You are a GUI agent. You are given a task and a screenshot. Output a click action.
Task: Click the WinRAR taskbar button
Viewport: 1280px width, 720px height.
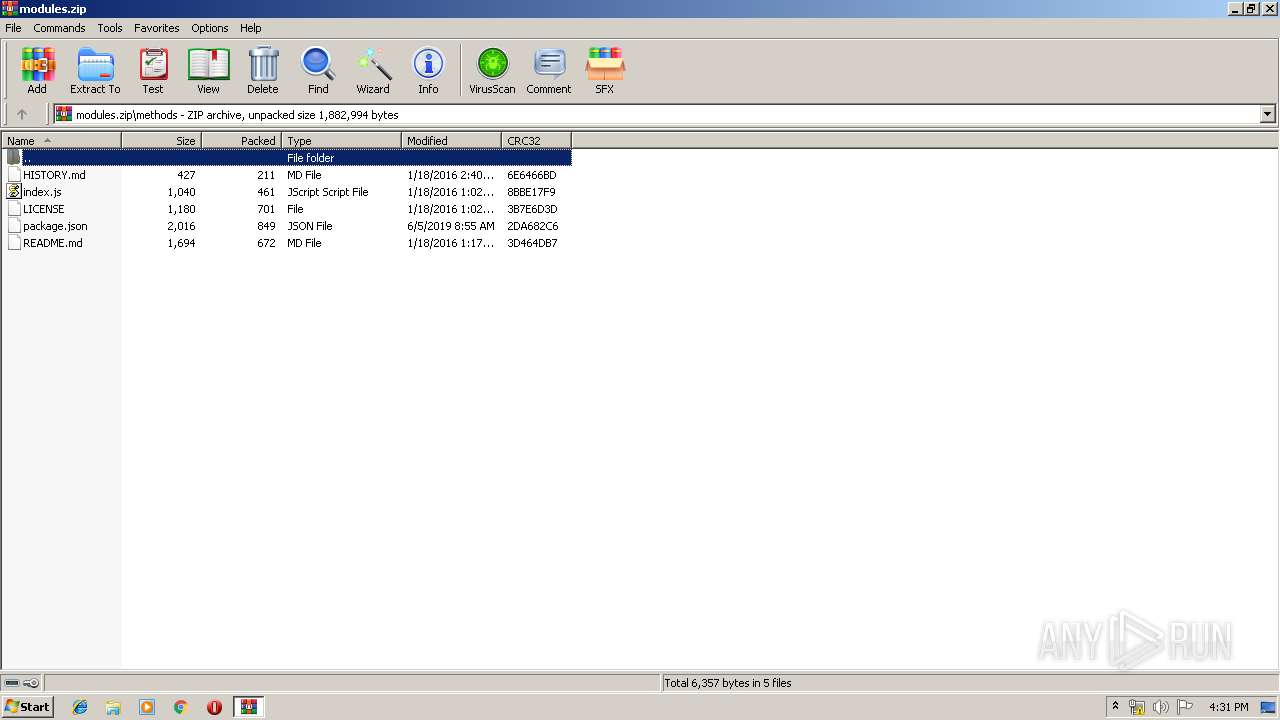[248, 707]
